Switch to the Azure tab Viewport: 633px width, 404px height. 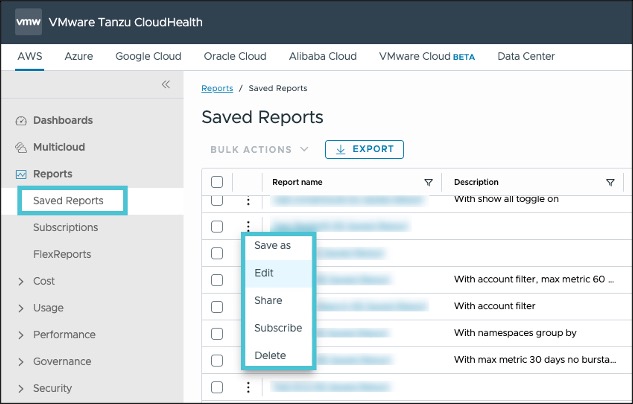pyautogui.click(x=79, y=56)
